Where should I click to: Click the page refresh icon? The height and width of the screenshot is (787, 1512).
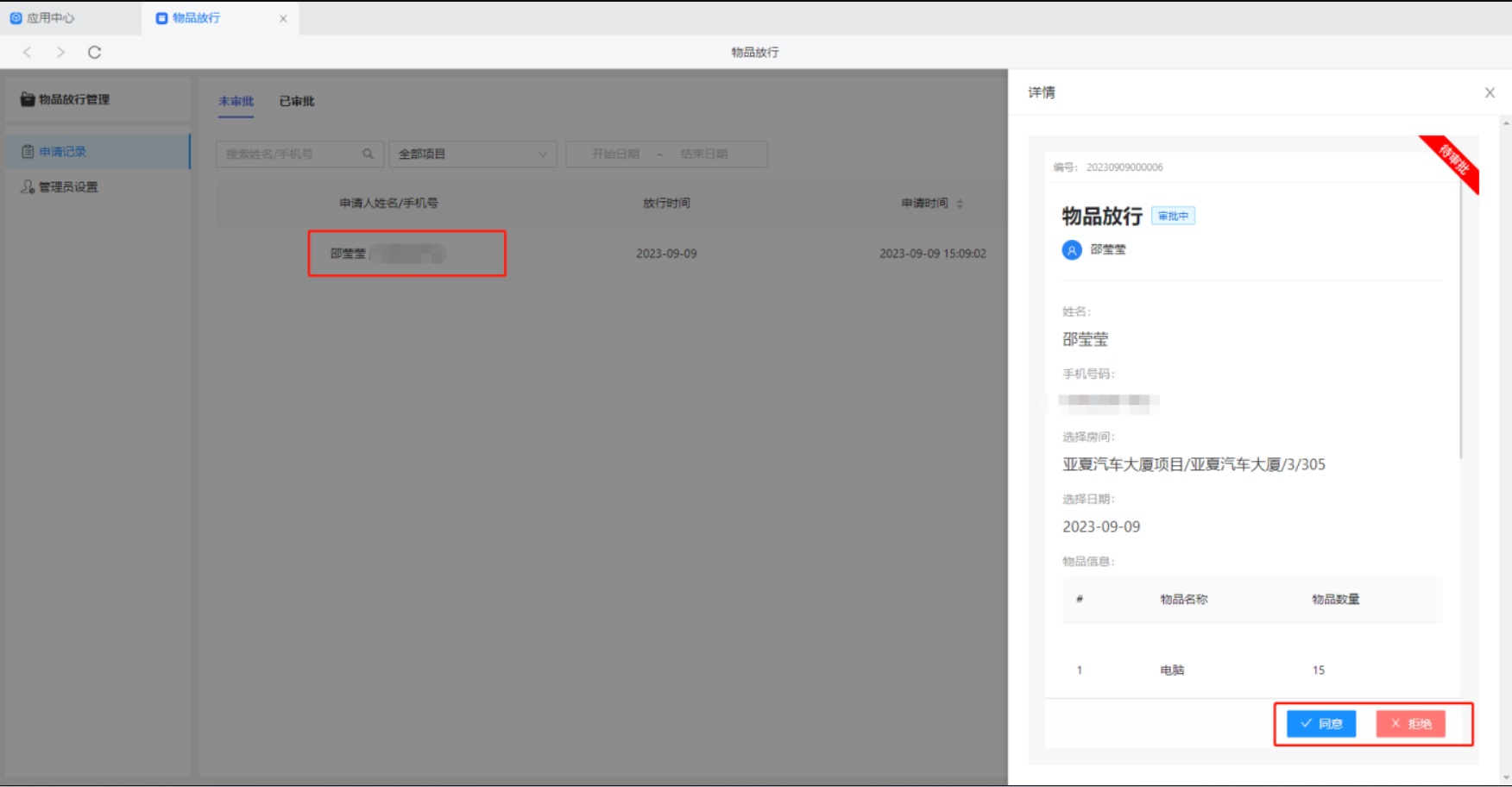click(x=95, y=53)
